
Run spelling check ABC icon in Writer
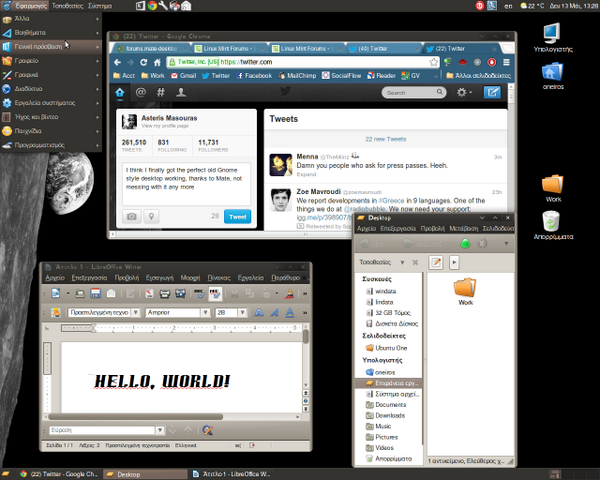199,293
